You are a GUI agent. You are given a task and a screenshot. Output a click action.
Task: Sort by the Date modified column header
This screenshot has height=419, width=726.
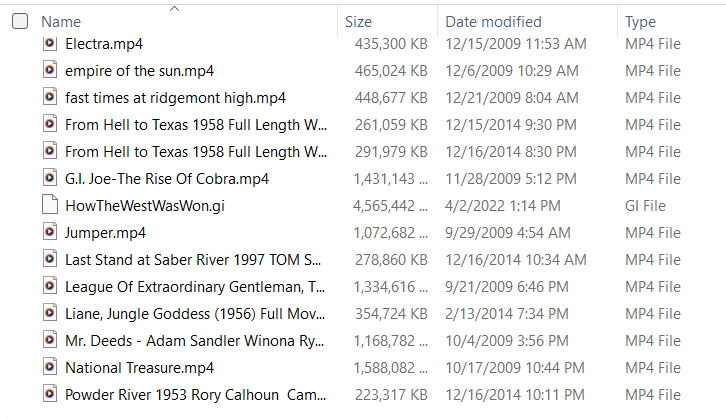[493, 22]
